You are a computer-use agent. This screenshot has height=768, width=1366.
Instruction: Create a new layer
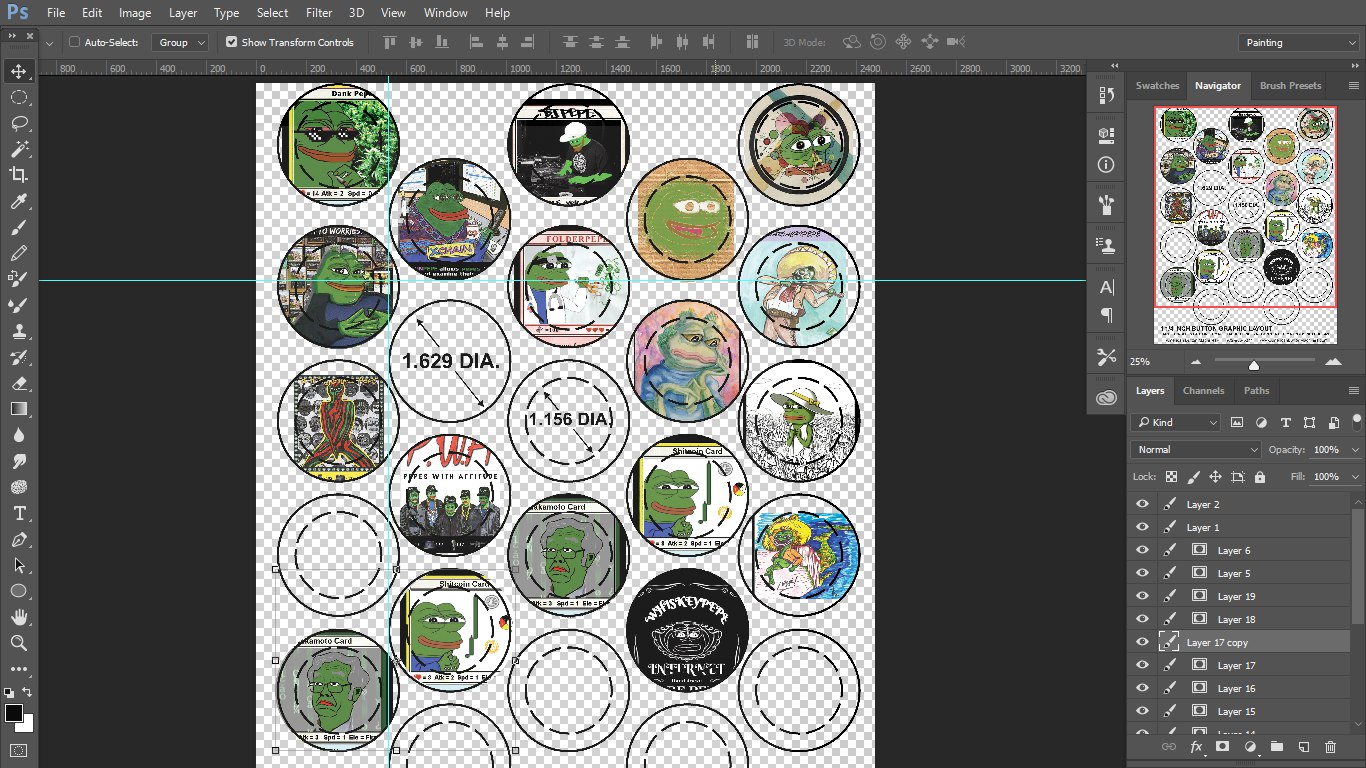[x=1303, y=747]
